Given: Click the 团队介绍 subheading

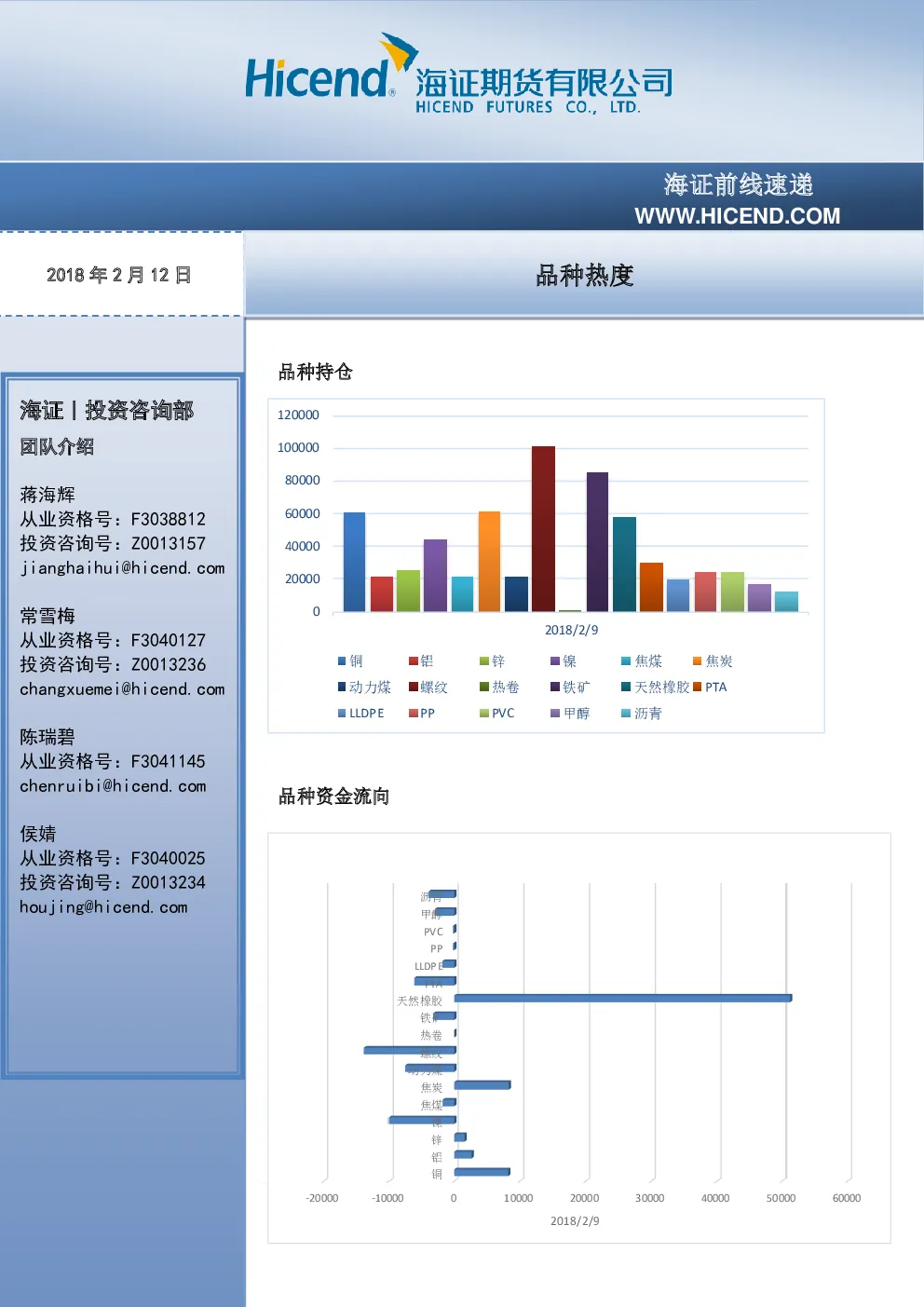Looking at the screenshot, I should (x=57, y=446).
